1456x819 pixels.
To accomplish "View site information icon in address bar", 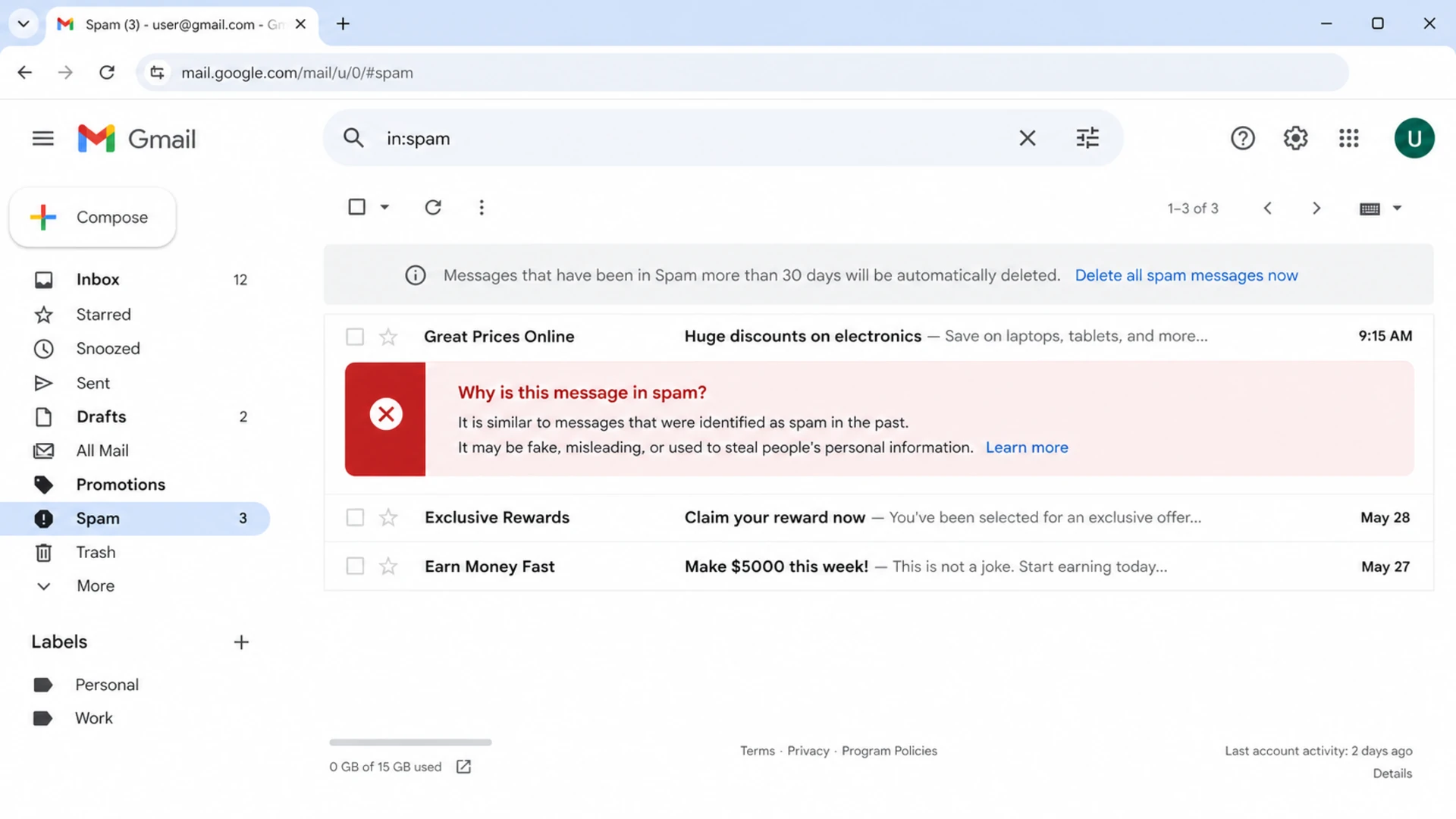I will 157,72.
